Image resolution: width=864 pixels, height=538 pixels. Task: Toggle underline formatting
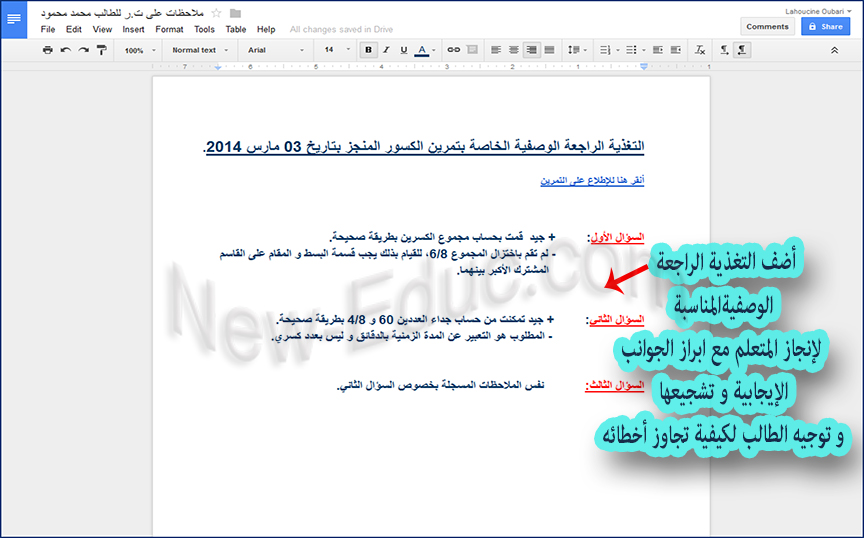coord(404,50)
